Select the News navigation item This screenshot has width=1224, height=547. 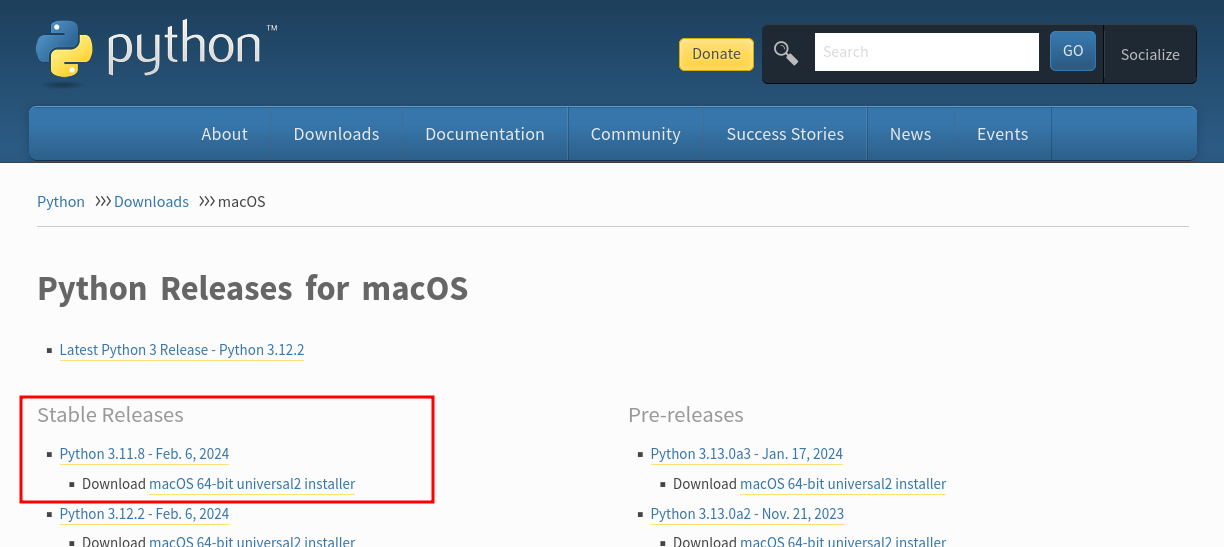coord(910,134)
